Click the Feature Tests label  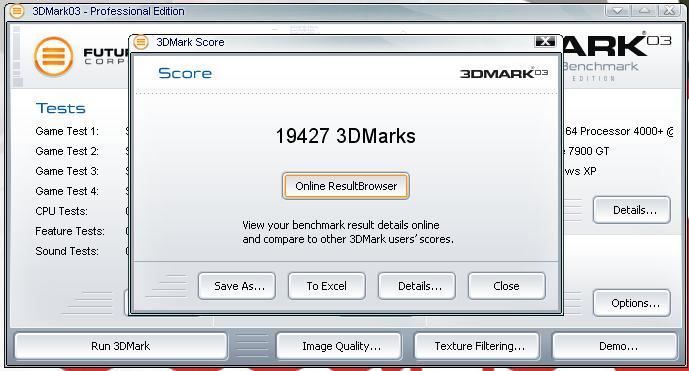click(70, 231)
